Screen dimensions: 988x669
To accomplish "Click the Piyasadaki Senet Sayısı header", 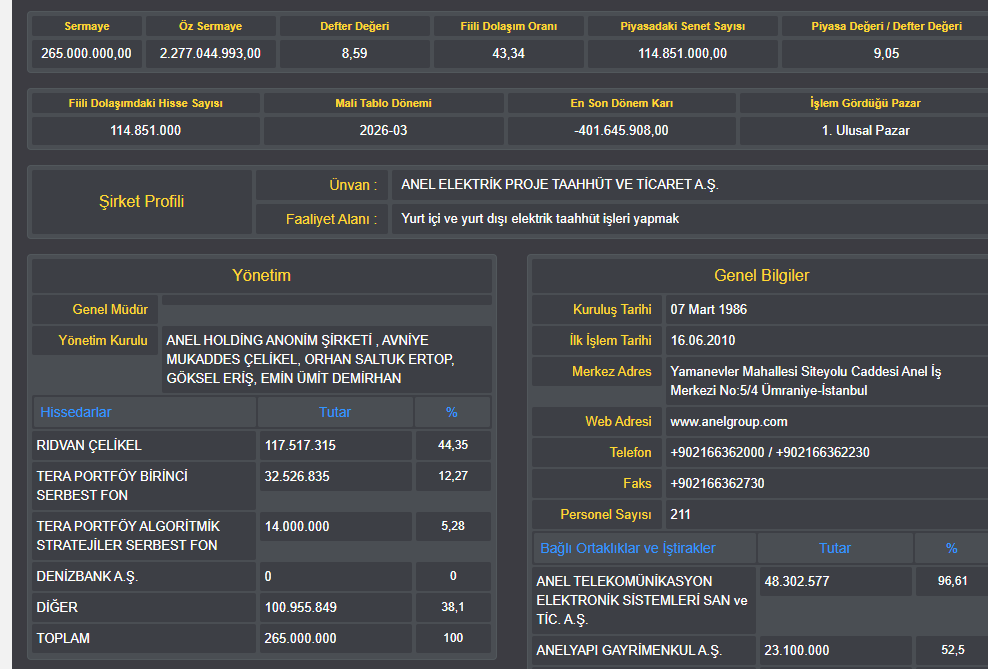I will pyautogui.click(x=682, y=26).
